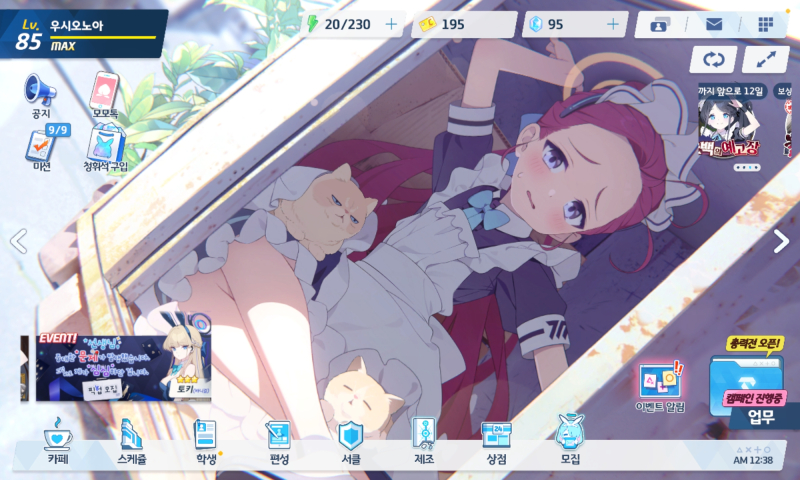Select 카페 in the bottom menu
The image size is (800, 480).
tap(57, 442)
